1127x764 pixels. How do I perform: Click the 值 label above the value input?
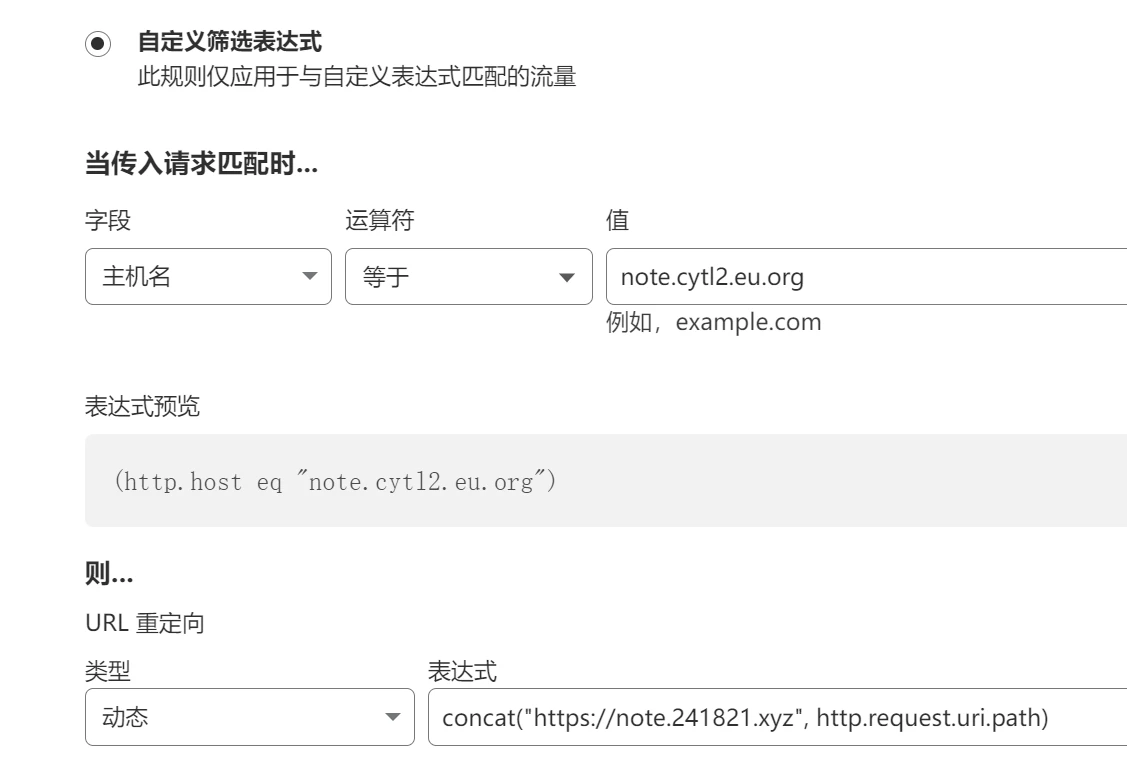617,221
